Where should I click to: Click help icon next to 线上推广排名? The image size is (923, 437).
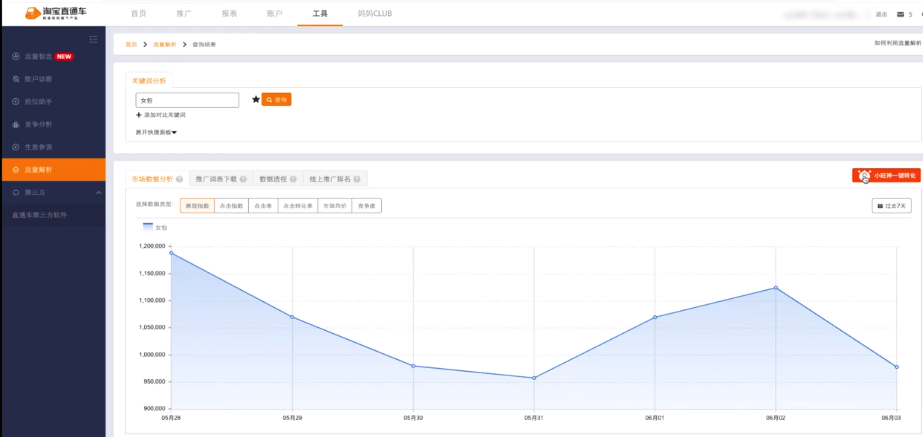pos(357,179)
